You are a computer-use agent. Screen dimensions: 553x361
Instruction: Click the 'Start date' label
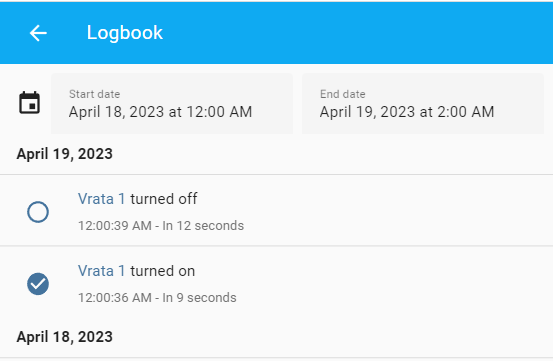point(95,94)
